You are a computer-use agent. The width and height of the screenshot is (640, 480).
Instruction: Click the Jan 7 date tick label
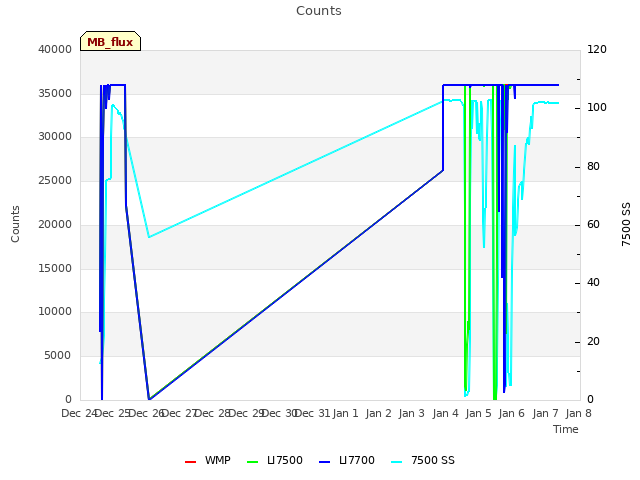(545, 413)
